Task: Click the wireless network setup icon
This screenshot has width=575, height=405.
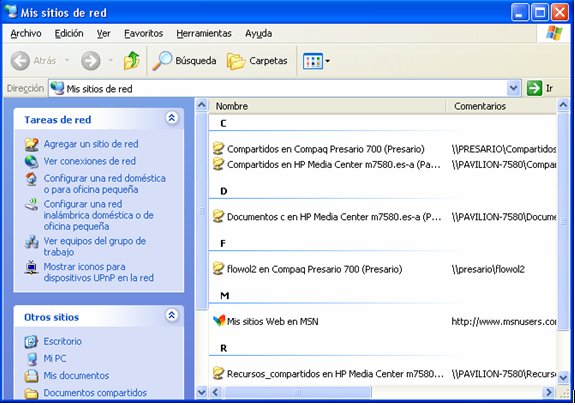Action: pos(32,204)
